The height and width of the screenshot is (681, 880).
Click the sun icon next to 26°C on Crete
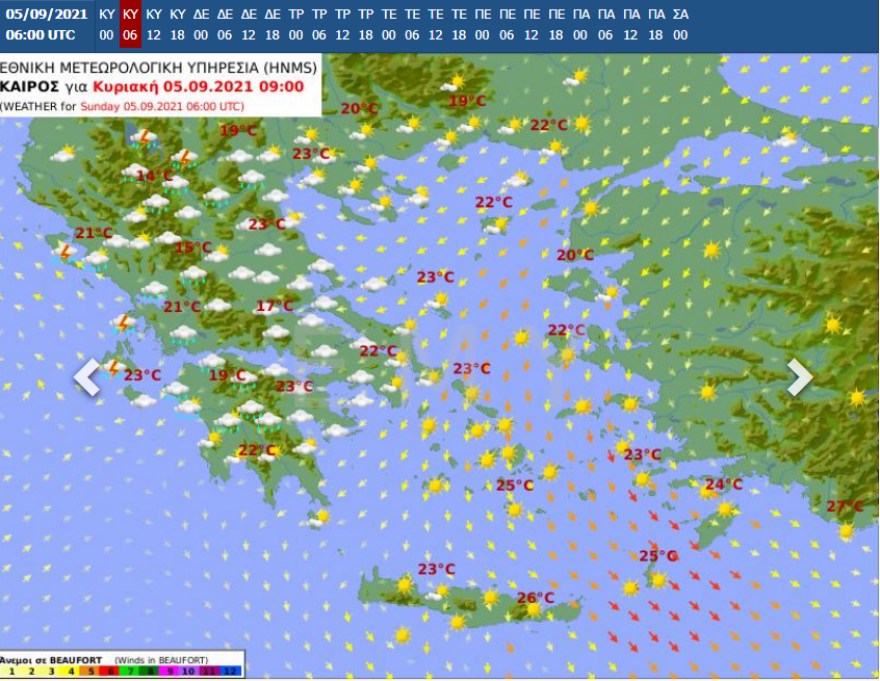click(533, 609)
